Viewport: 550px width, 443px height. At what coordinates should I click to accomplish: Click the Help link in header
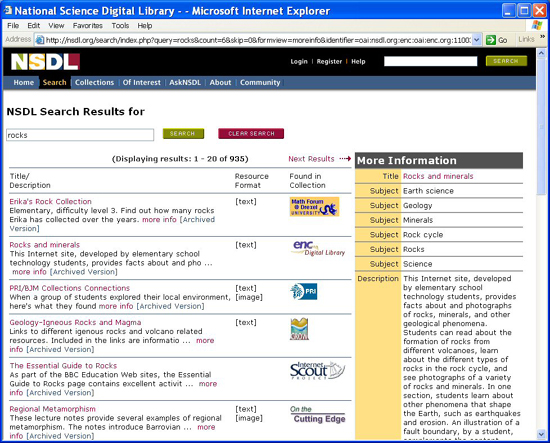[358, 61]
